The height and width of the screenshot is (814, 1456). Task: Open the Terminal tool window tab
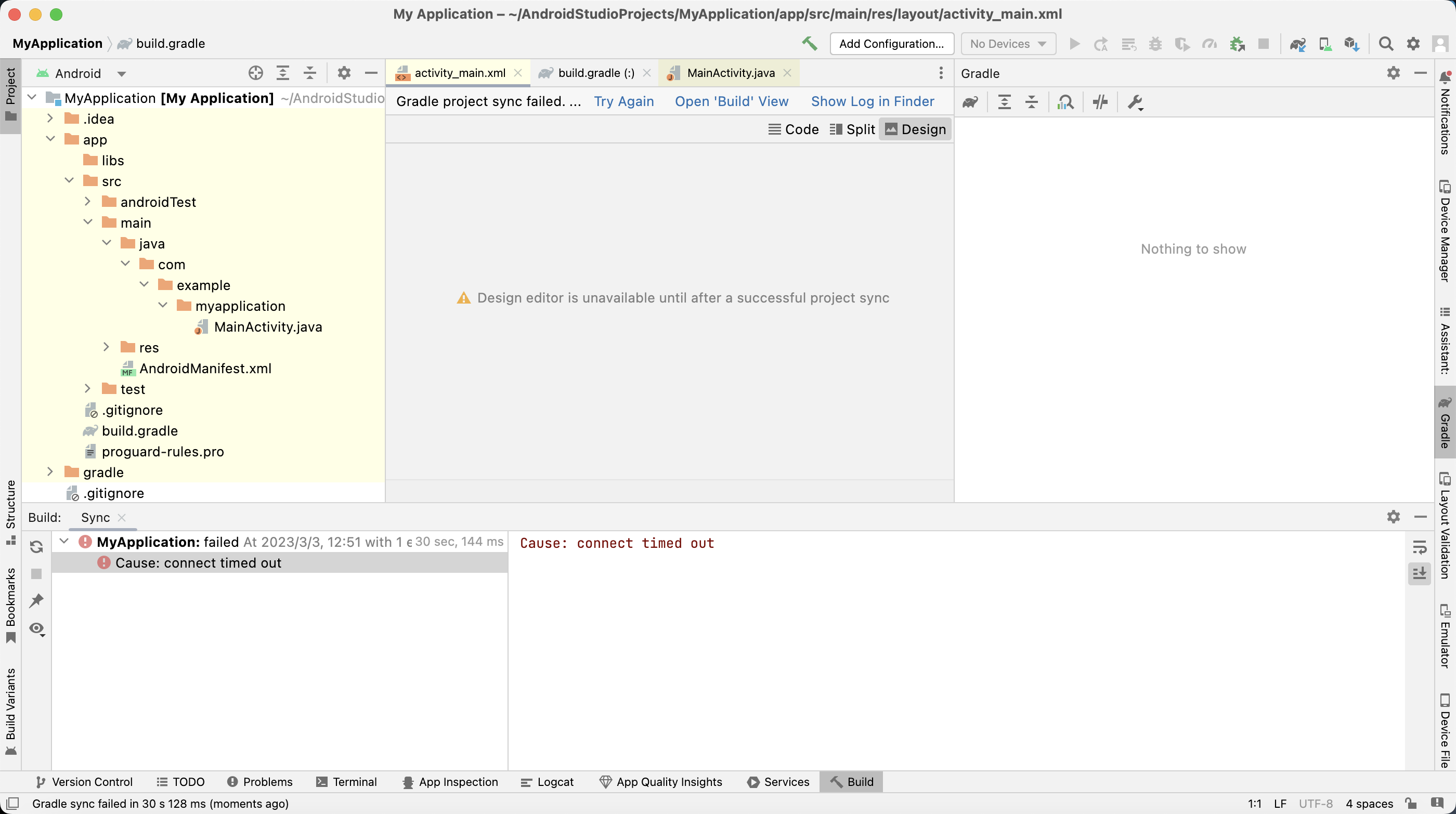pos(346,782)
